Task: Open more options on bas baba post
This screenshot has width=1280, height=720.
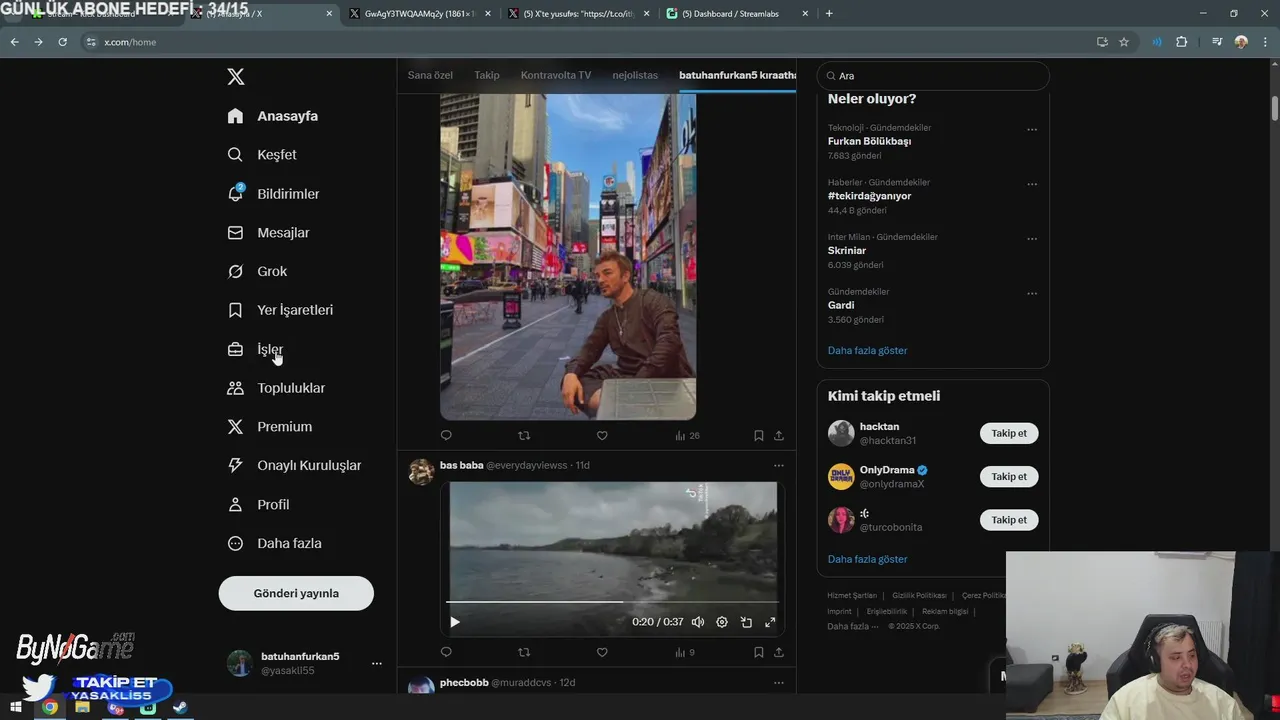Action: pos(779,466)
